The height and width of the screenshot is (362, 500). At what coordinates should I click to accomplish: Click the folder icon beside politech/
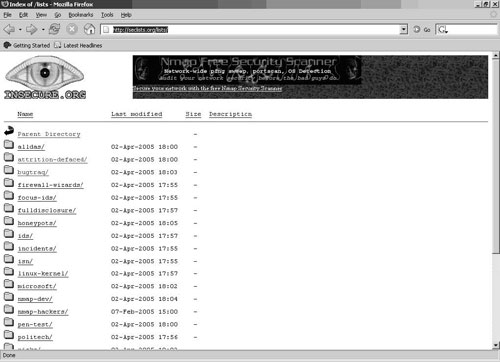(9, 335)
